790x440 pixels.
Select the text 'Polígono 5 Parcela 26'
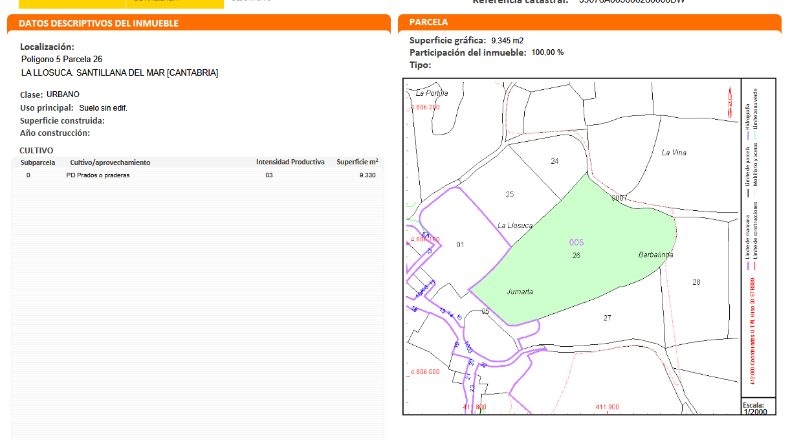tap(61, 59)
